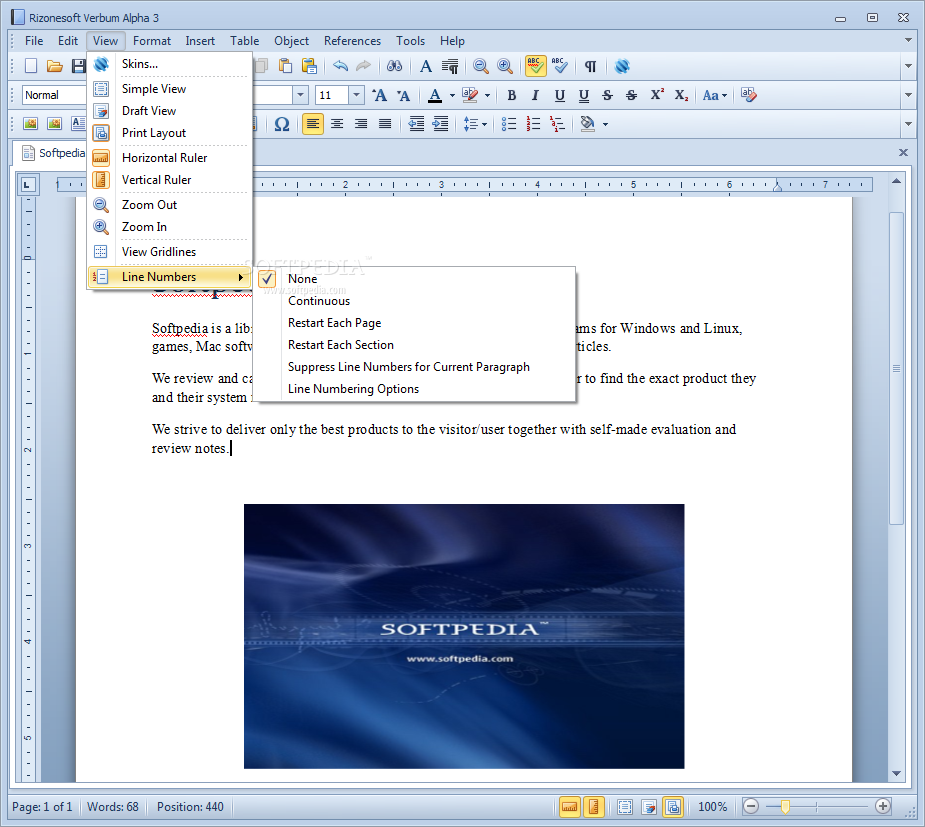925x827 pixels.
Task: Open the font size dropdown
Action: (356, 95)
